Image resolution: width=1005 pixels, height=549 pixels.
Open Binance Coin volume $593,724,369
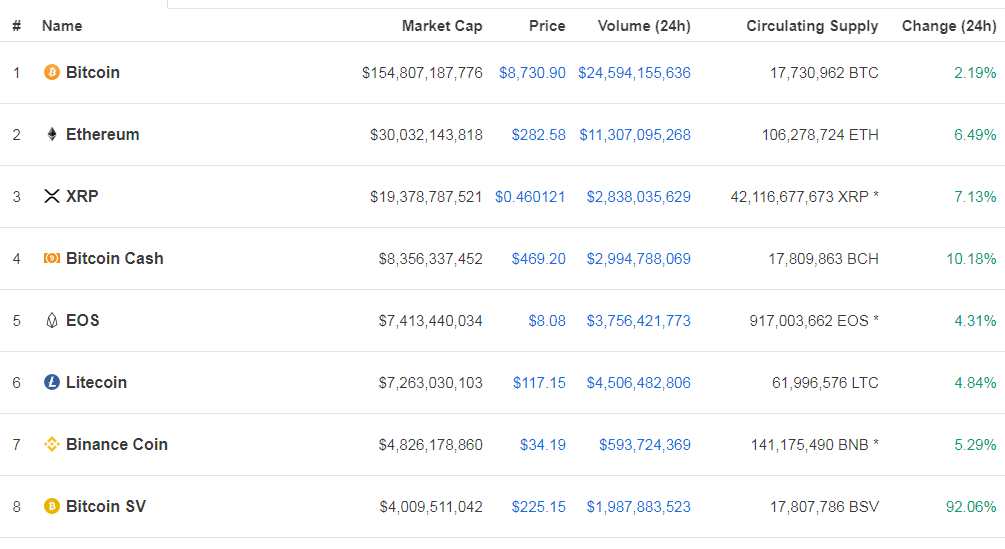point(645,445)
